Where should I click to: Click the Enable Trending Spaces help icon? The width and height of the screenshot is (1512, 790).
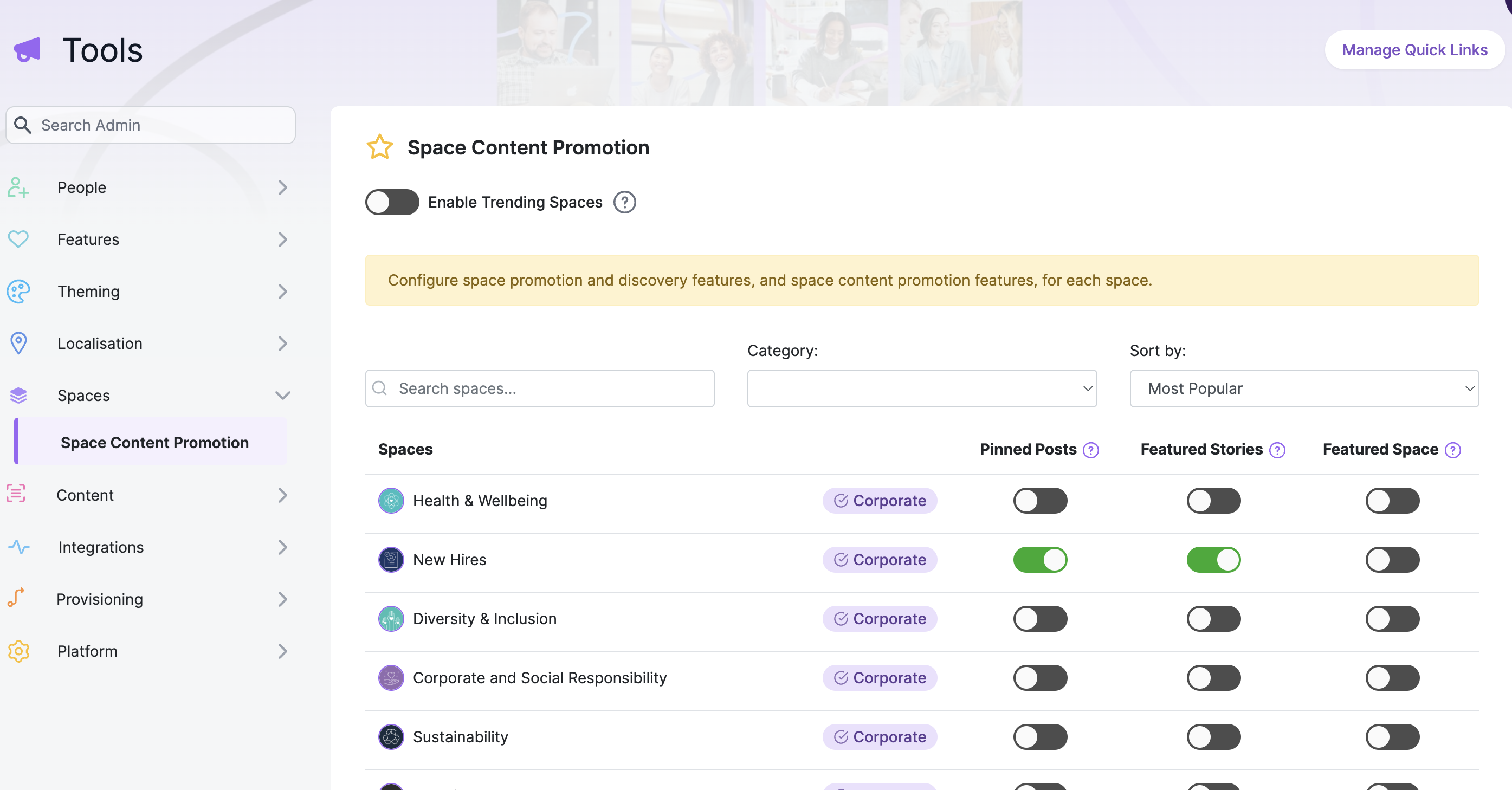(624, 202)
